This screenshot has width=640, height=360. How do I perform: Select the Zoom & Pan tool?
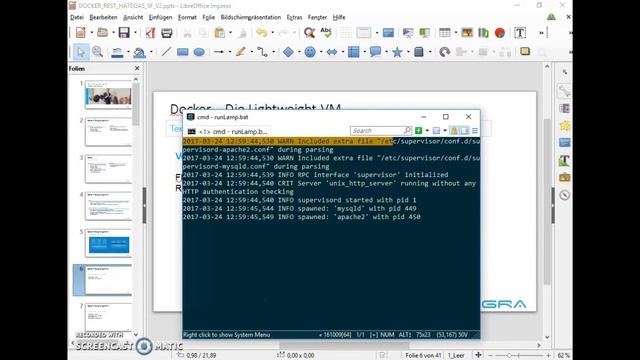point(98,52)
